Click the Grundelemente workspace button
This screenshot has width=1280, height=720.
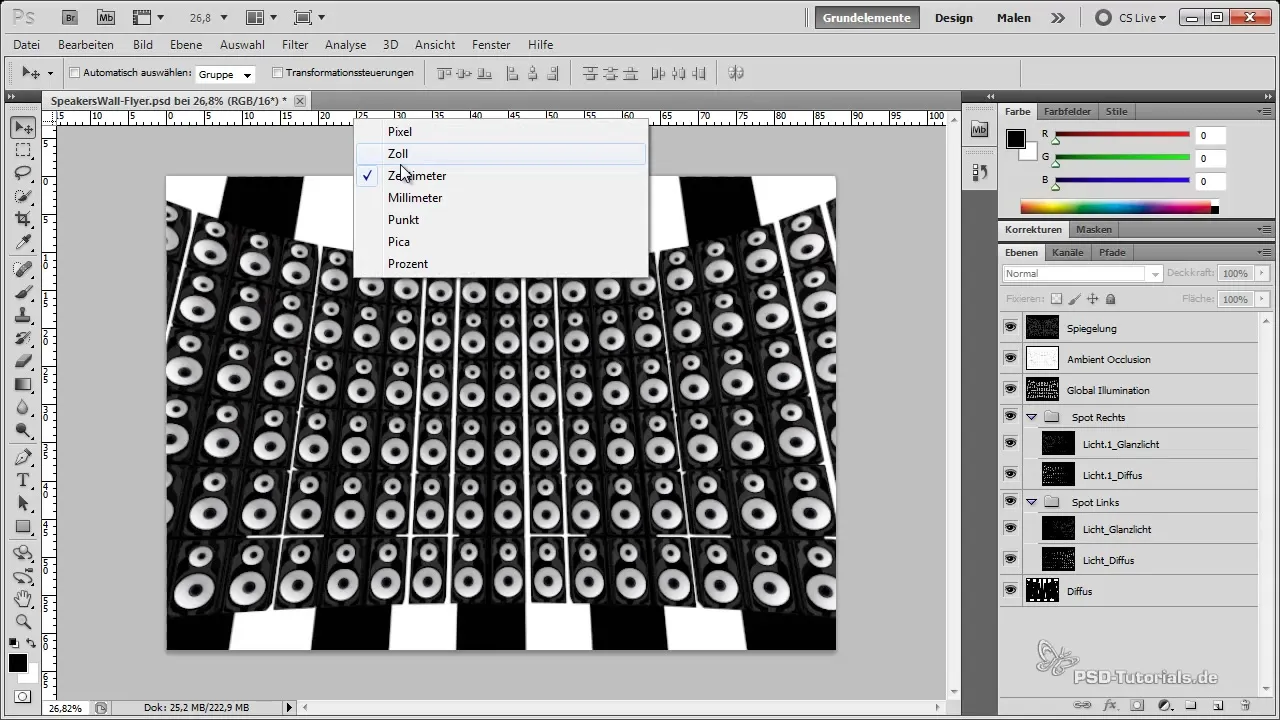866,18
